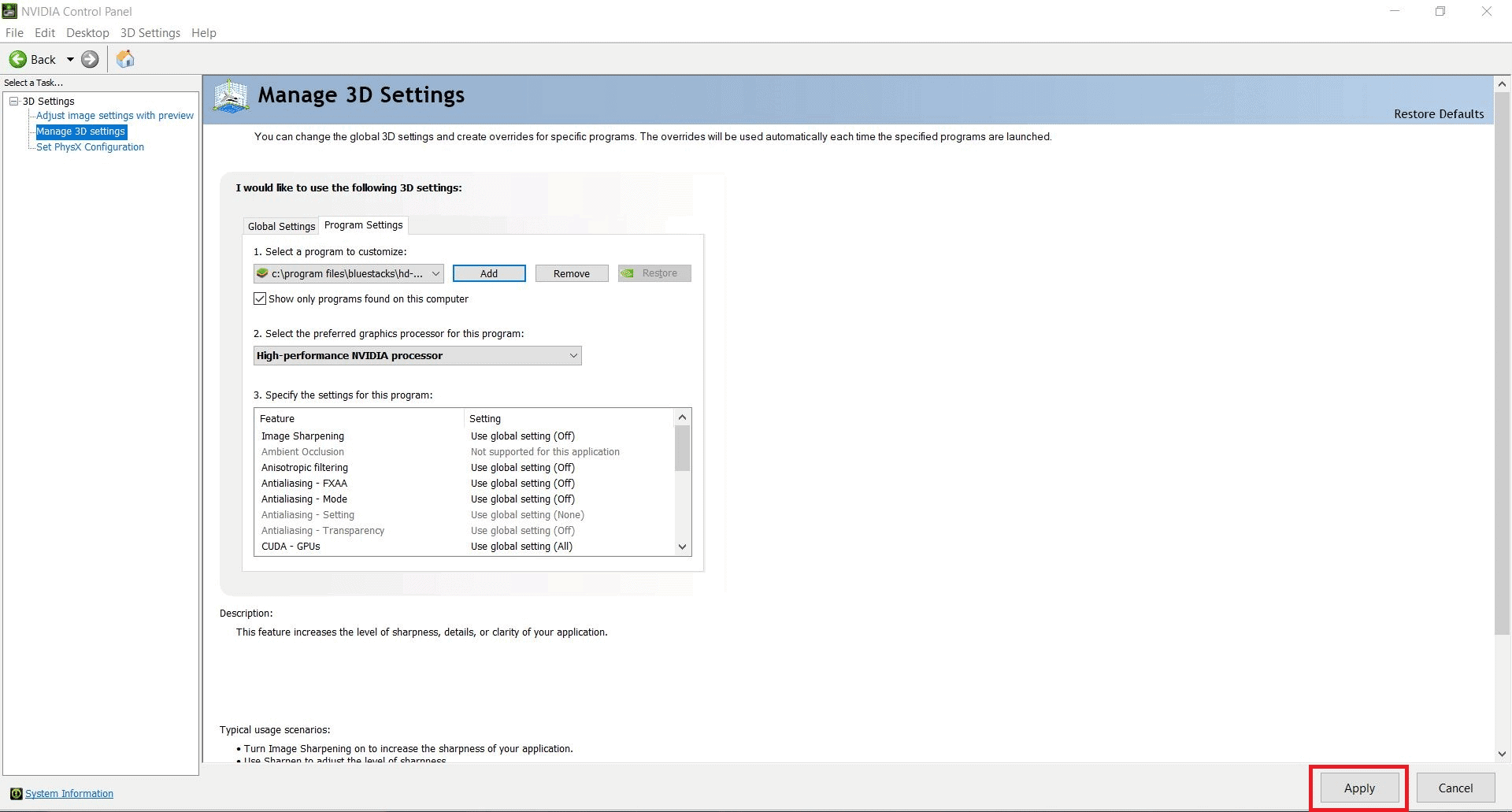Select Adjust image settings with preview

coord(115,116)
